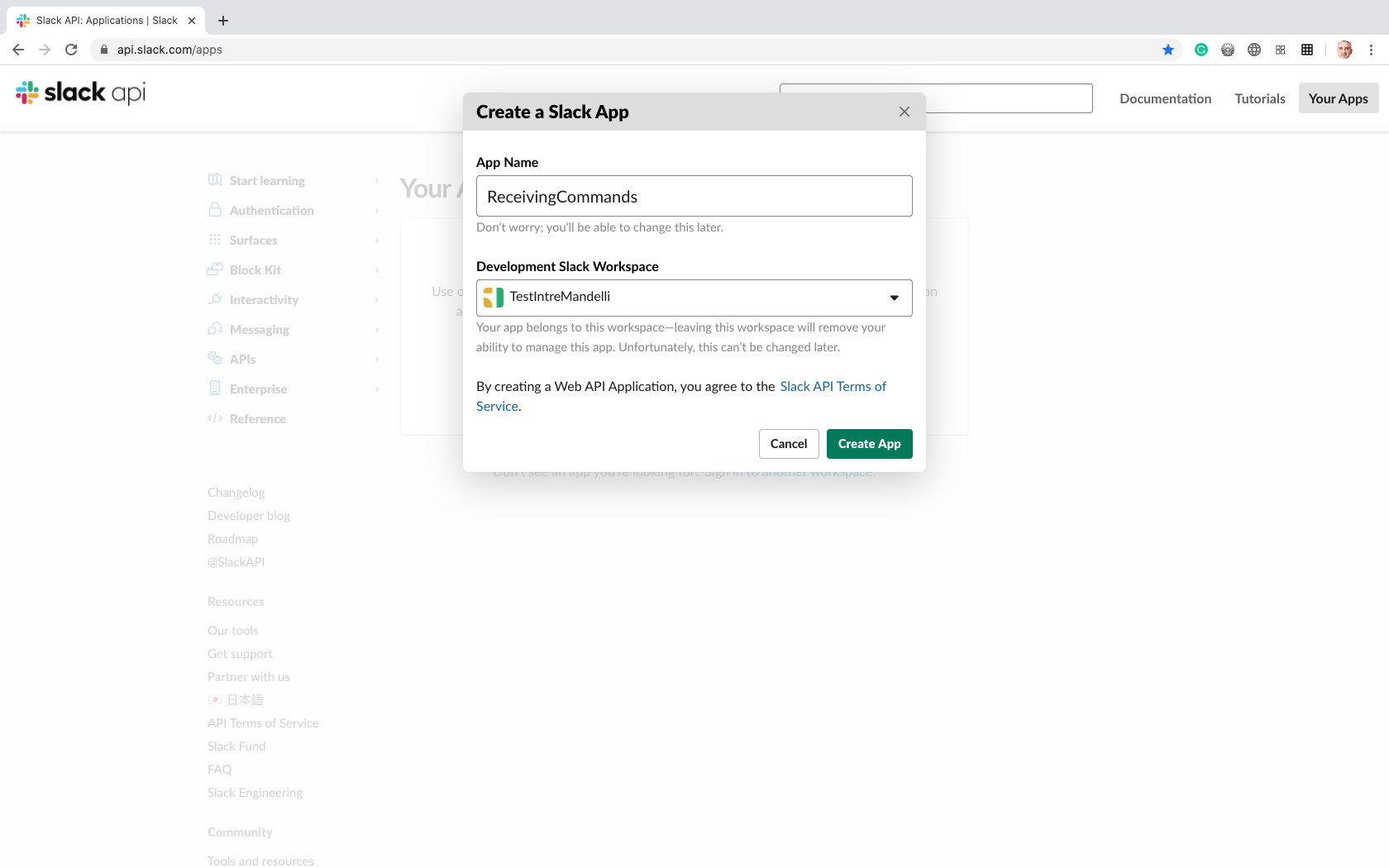Open the Documentation menu item
Screen dimensions: 1389x868
pyautogui.click(x=1166, y=98)
